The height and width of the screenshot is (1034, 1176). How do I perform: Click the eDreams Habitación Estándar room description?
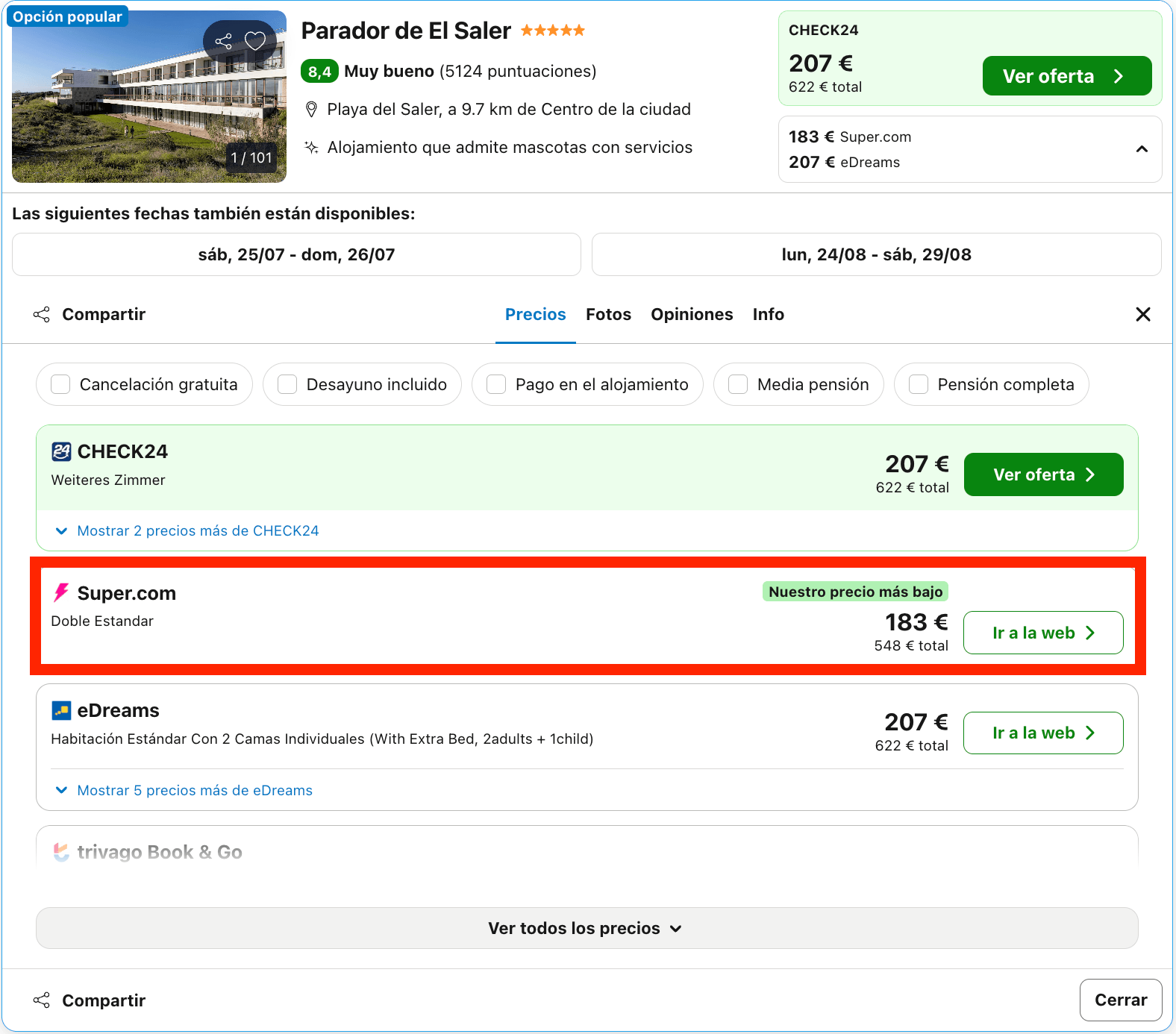[x=322, y=739]
